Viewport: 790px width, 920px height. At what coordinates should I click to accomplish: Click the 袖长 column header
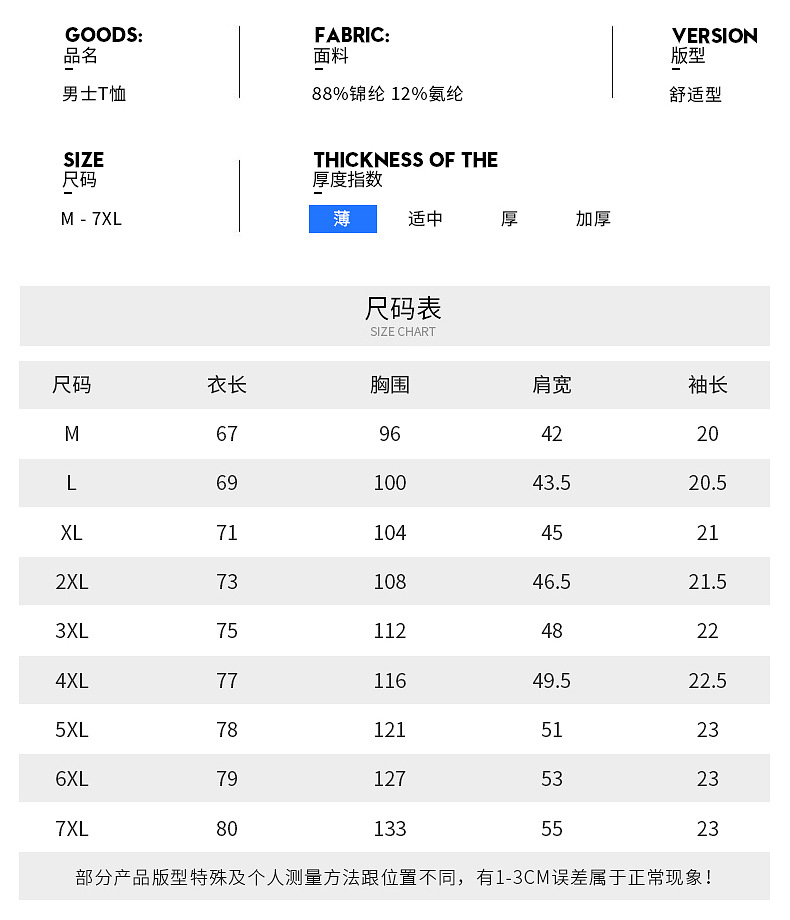(708, 385)
